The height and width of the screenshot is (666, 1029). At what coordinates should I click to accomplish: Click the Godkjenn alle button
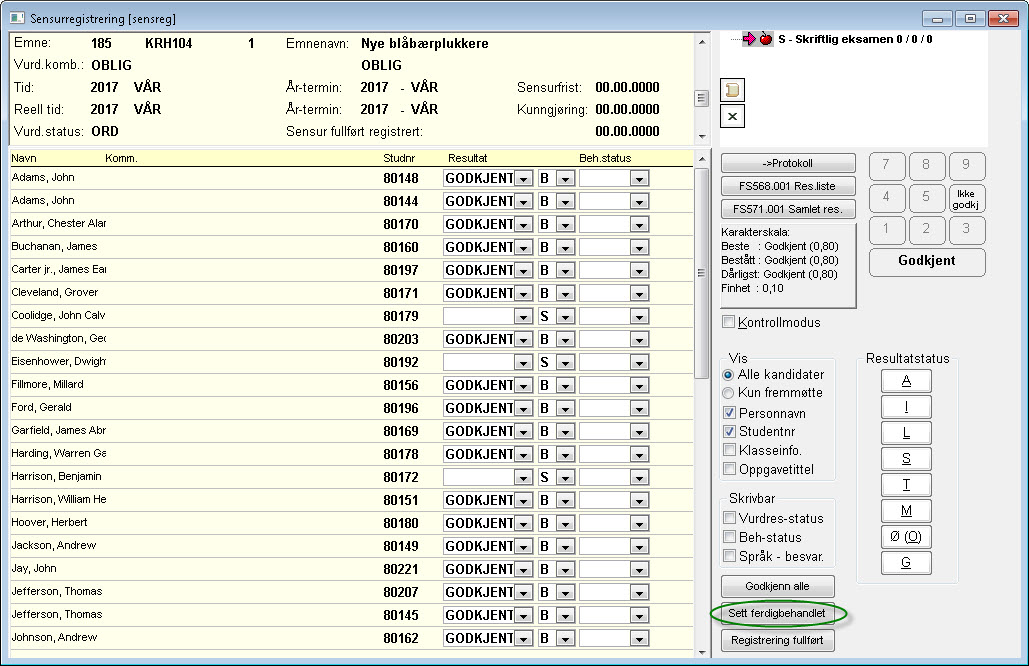pyautogui.click(x=778, y=587)
